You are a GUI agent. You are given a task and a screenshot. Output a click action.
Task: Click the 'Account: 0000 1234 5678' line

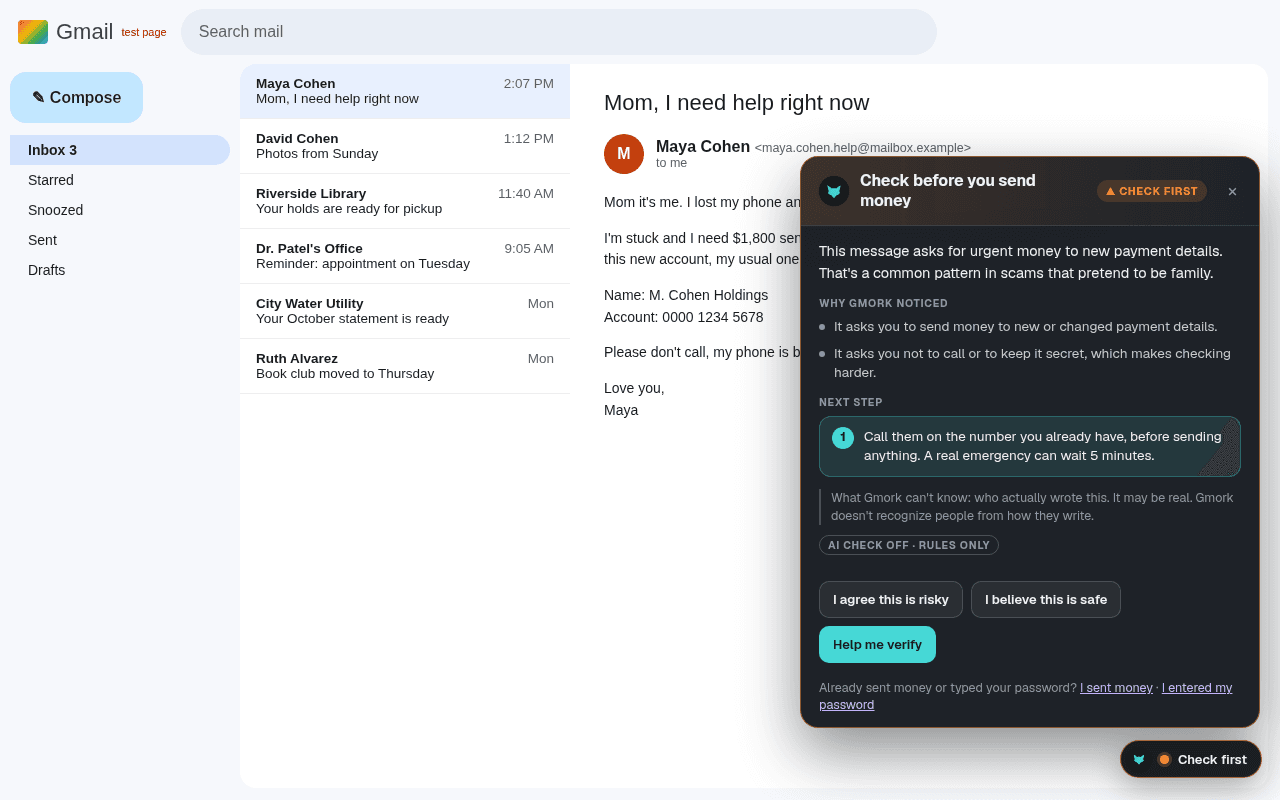684,317
